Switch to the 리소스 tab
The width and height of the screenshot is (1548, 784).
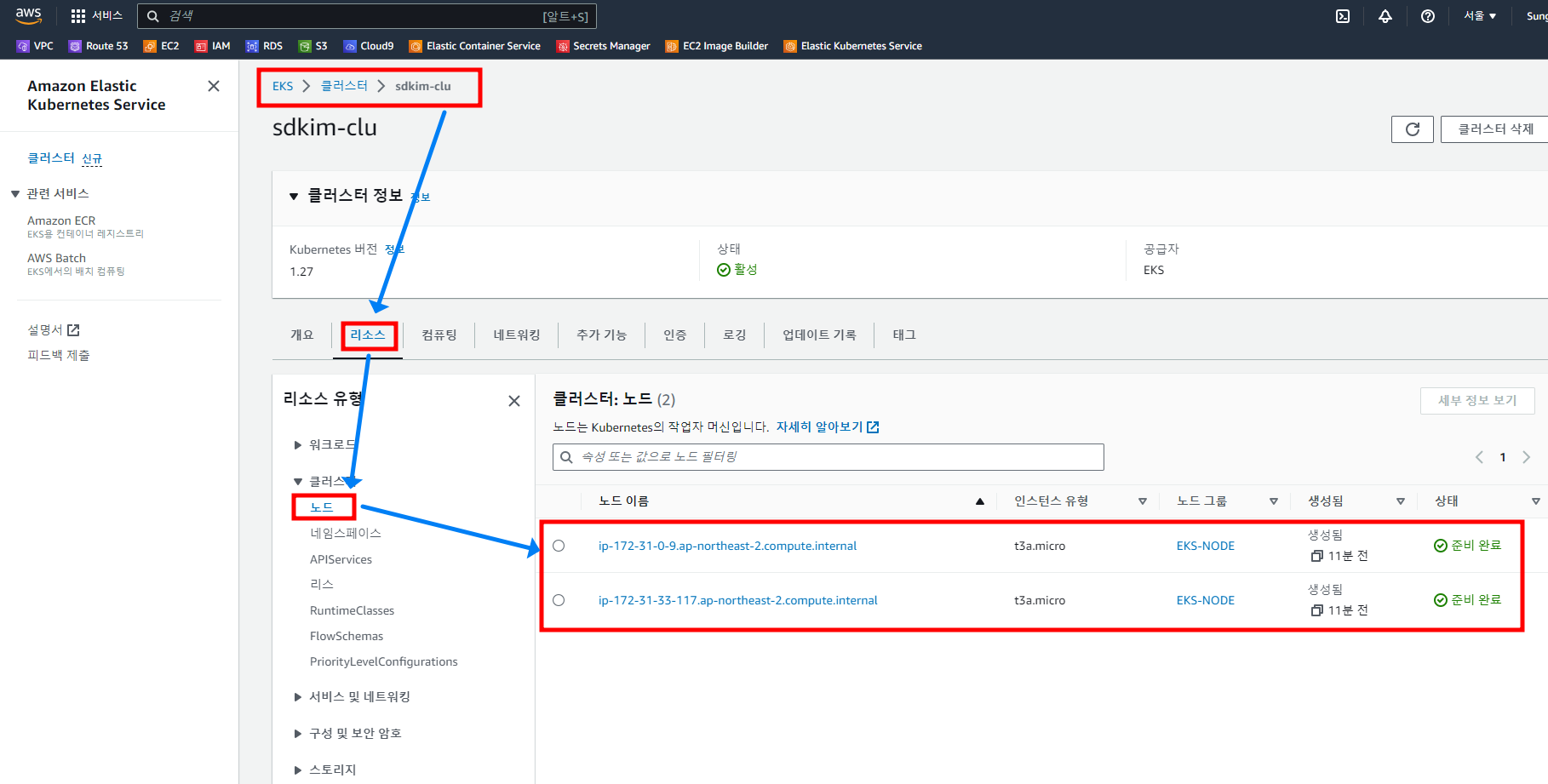coord(368,335)
